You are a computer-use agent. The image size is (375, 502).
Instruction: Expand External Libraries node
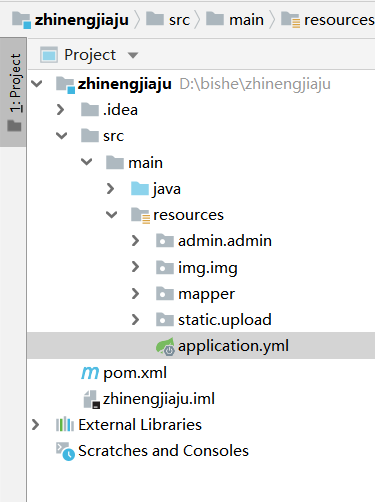(x=35, y=425)
